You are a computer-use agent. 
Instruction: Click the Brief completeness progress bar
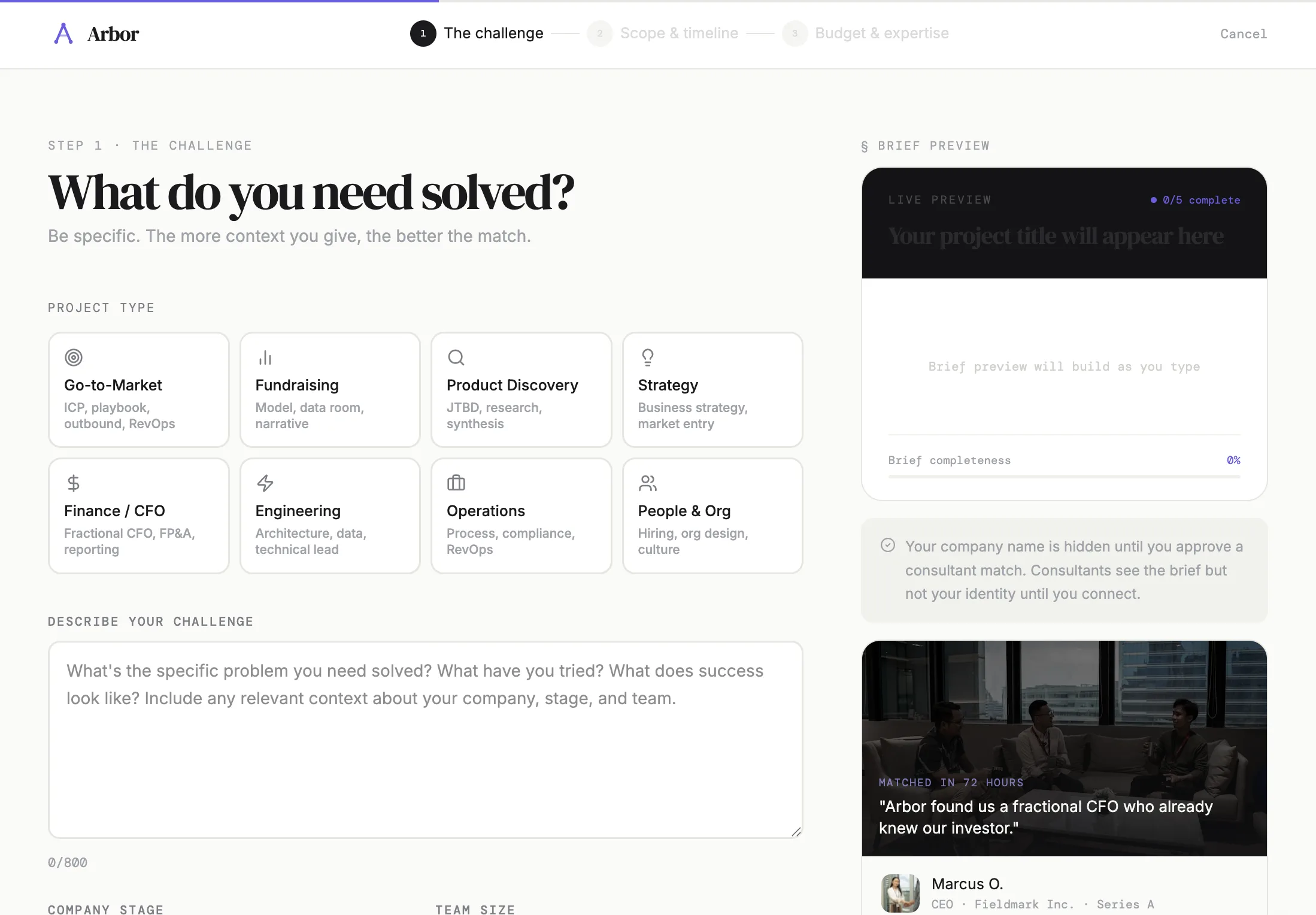click(x=1064, y=477)
